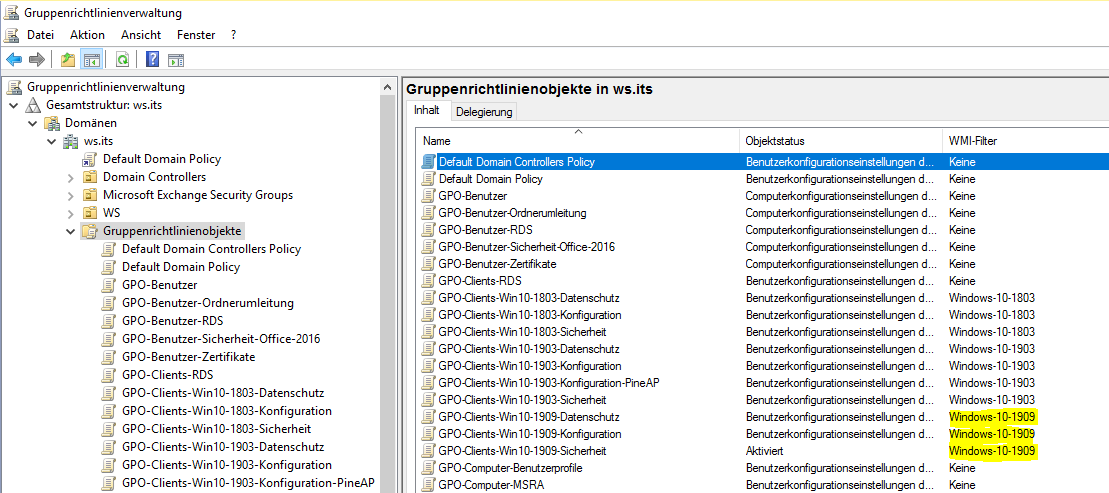1109x493 pixels.
Task: Collapse the Domänen tree node
Action: [33, 123]
